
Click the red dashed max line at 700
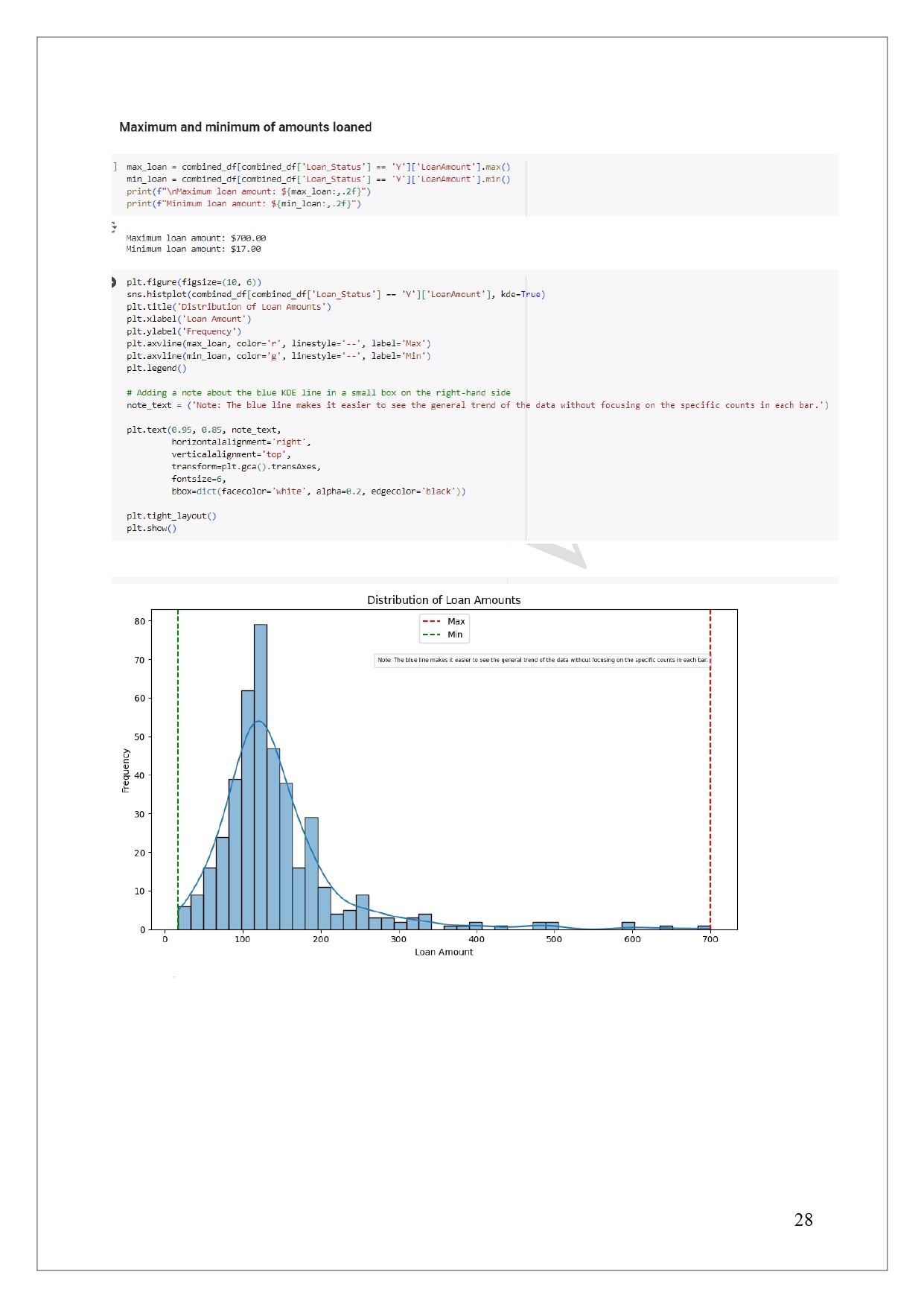tap(710, 782)
